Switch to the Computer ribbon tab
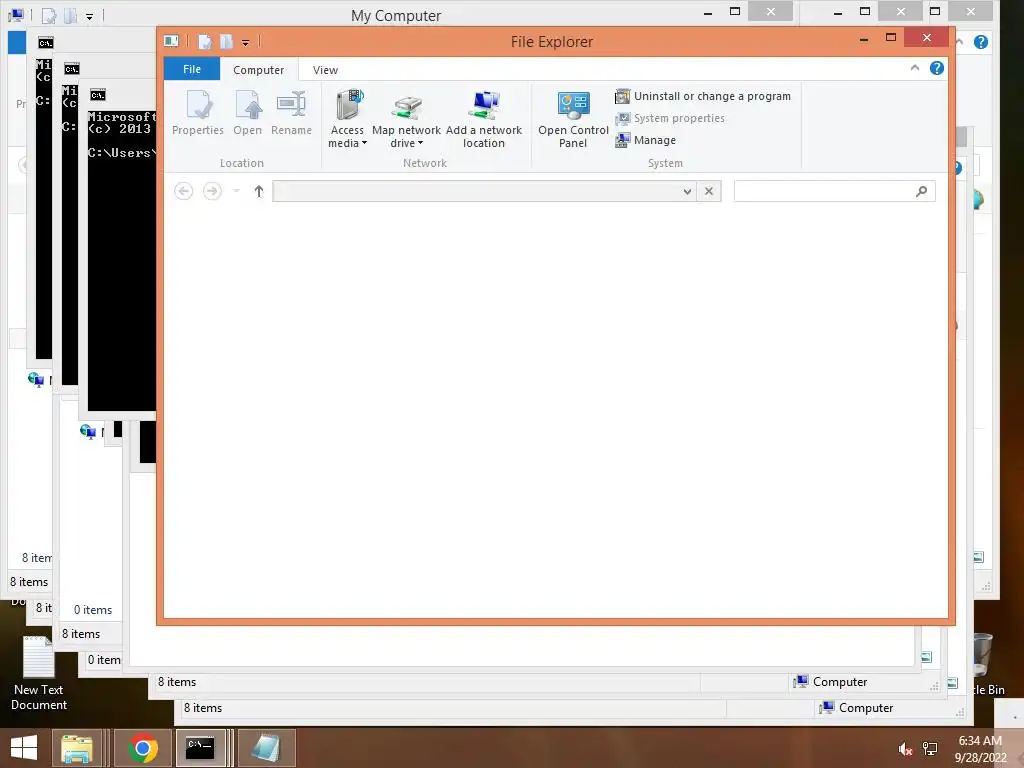Screen dimensions: 1024x768 (259, 70)
